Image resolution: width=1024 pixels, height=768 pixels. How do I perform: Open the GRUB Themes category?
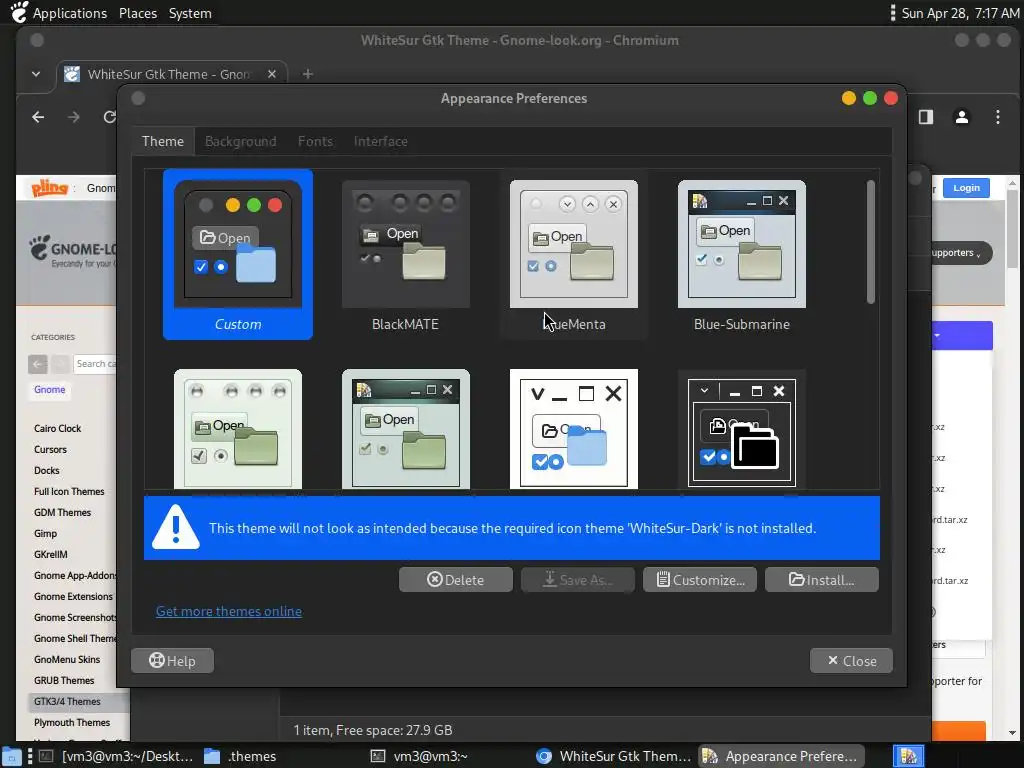pyautogui.click(x=64, y=680)
